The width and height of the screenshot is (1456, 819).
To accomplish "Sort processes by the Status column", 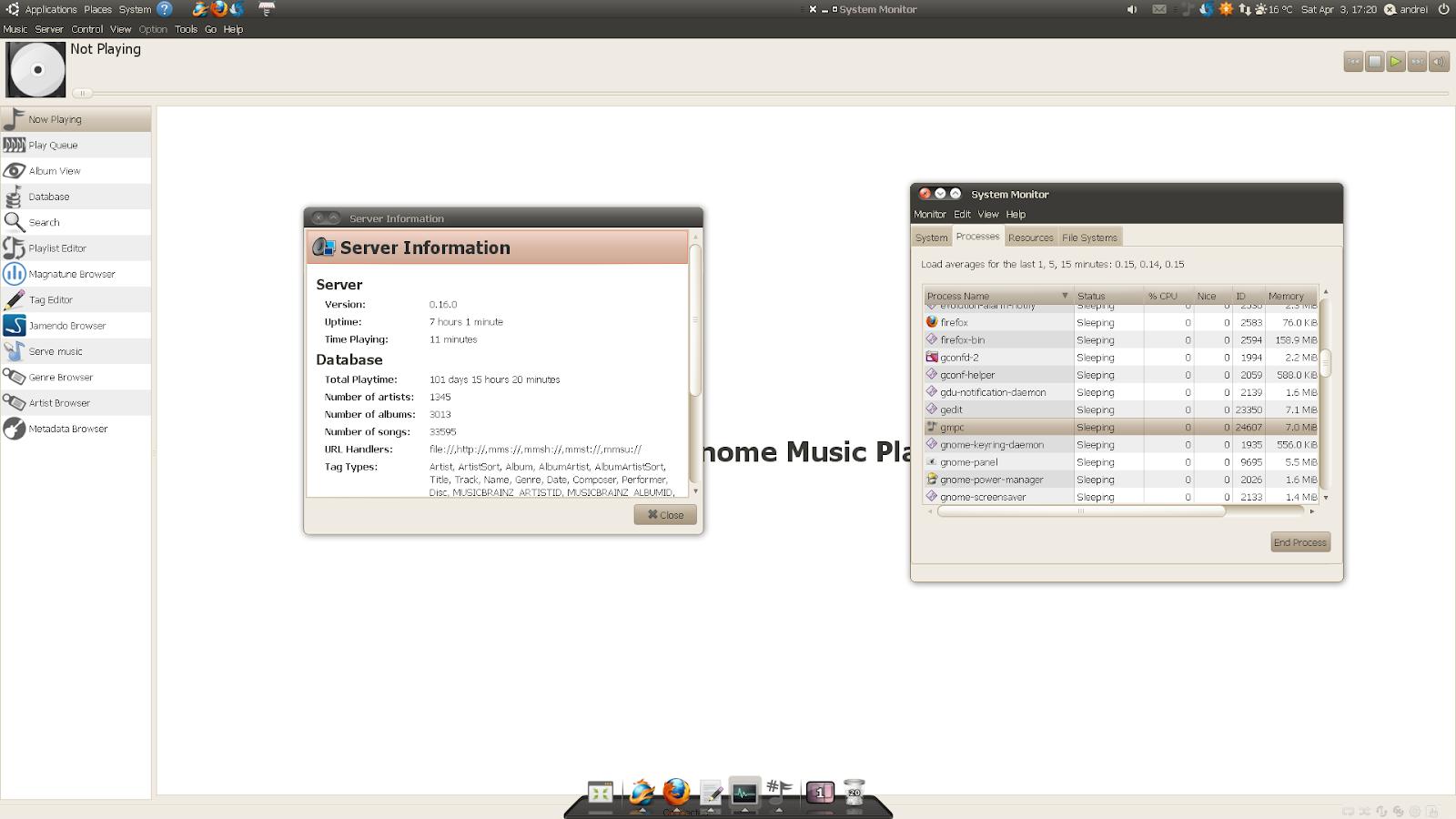I will tap(1108, 296).
